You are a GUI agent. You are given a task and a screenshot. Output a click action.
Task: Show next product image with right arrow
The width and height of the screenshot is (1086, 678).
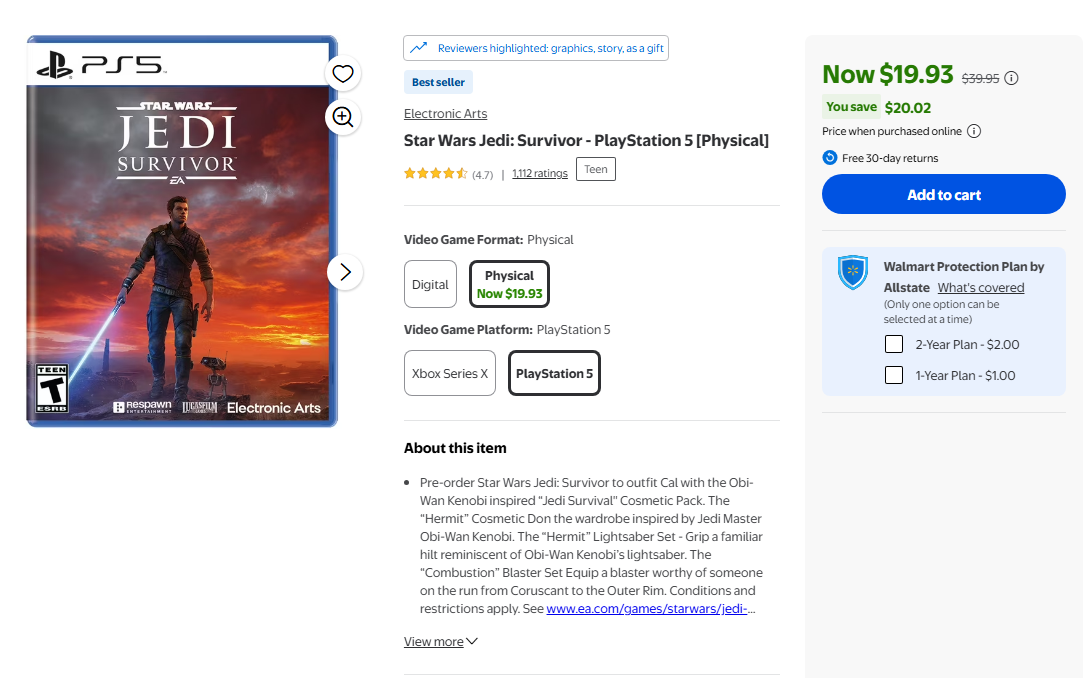(x=345, y=272)
